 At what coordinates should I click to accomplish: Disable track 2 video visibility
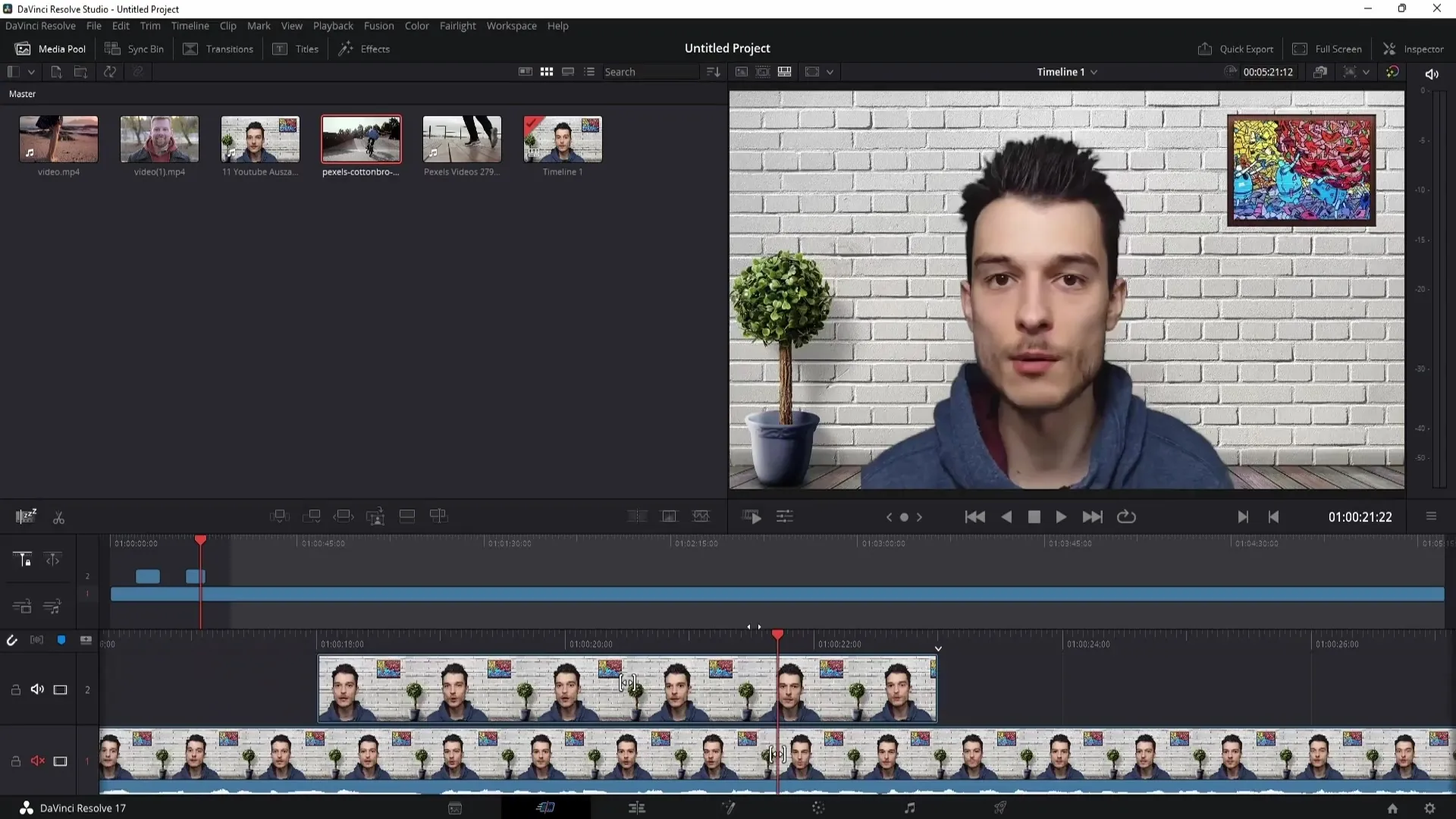click(x=60, y=689)
